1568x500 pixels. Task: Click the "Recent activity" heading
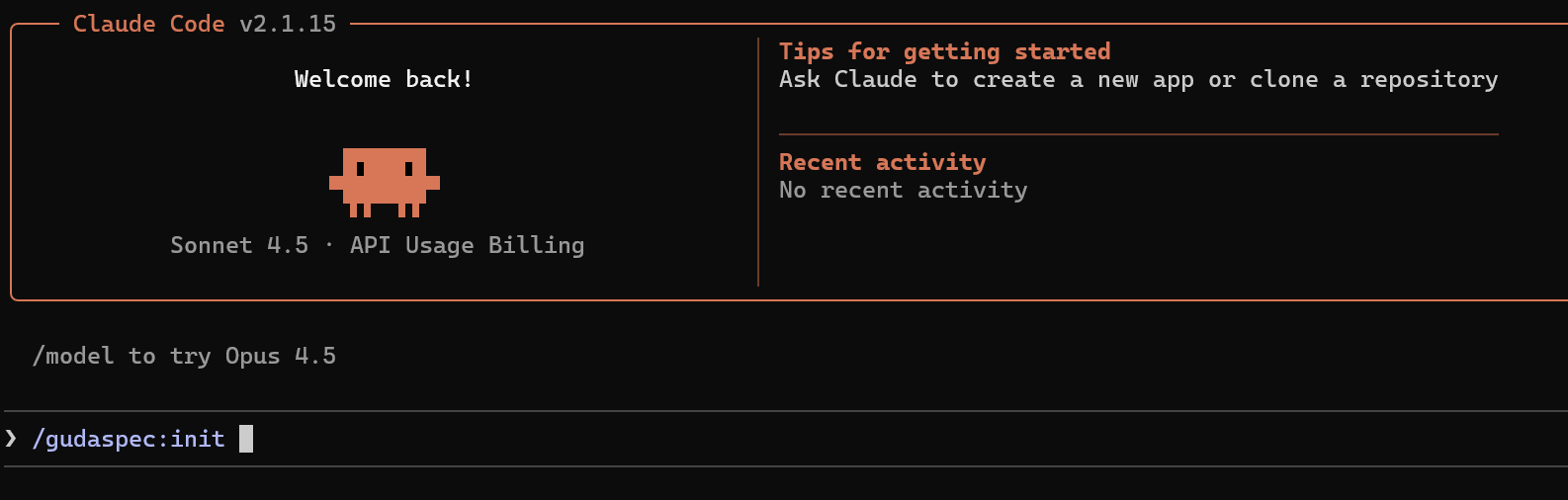coord(882,162)
